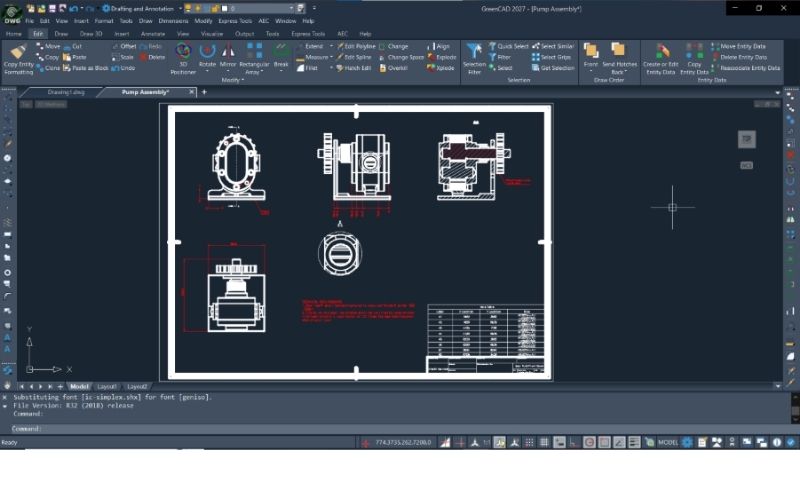Toggle the blue checkmark status icon
This screenshot has height=500, width=800.
791,442
